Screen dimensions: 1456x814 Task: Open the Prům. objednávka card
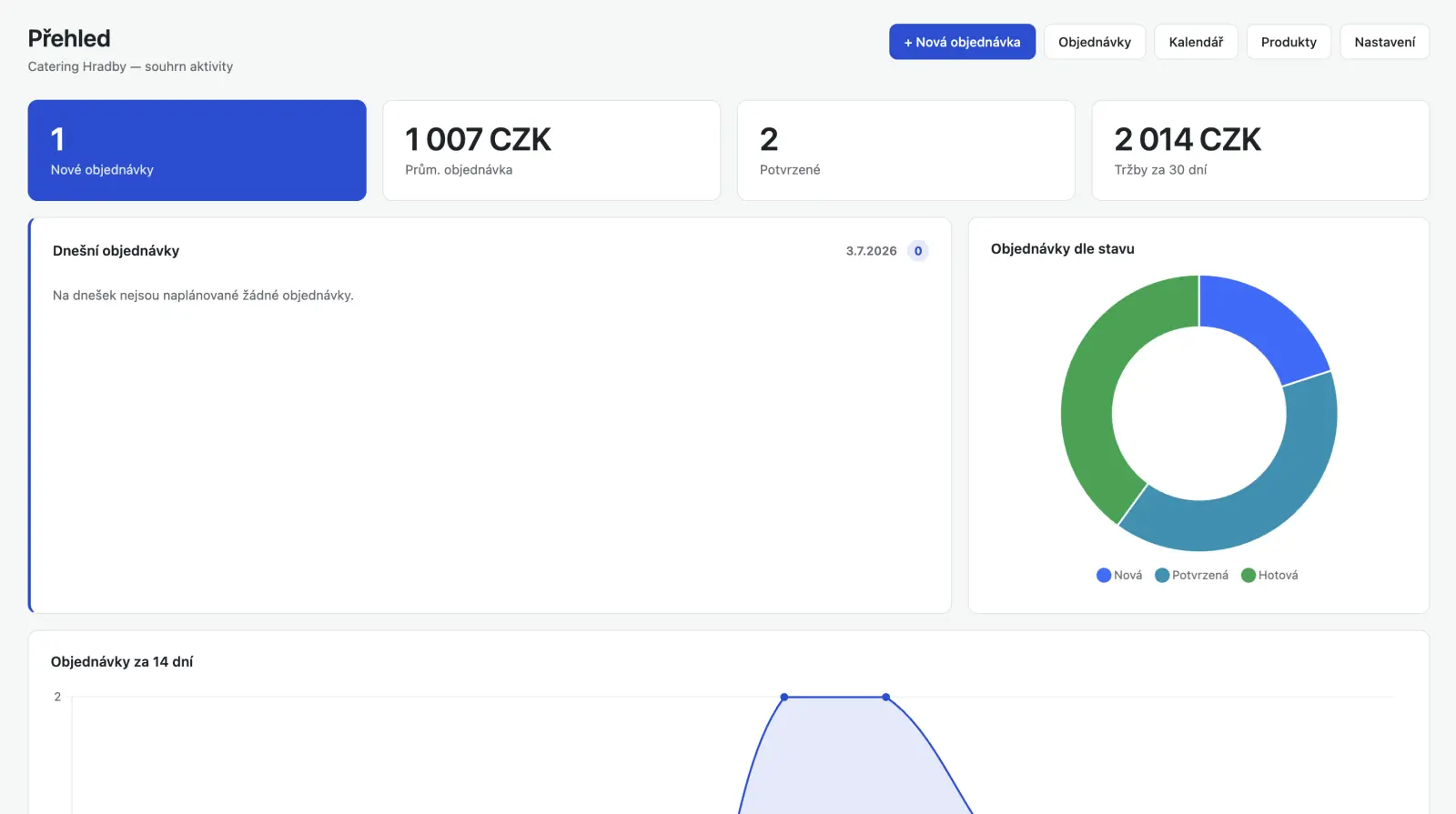click(551, 150)
